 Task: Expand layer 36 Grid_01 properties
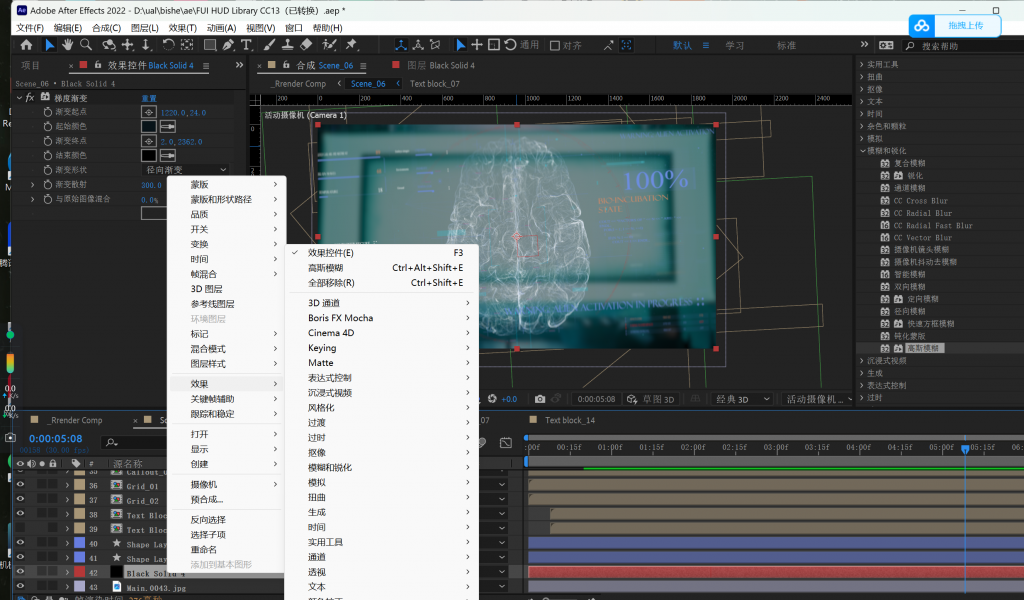point(67,485)
